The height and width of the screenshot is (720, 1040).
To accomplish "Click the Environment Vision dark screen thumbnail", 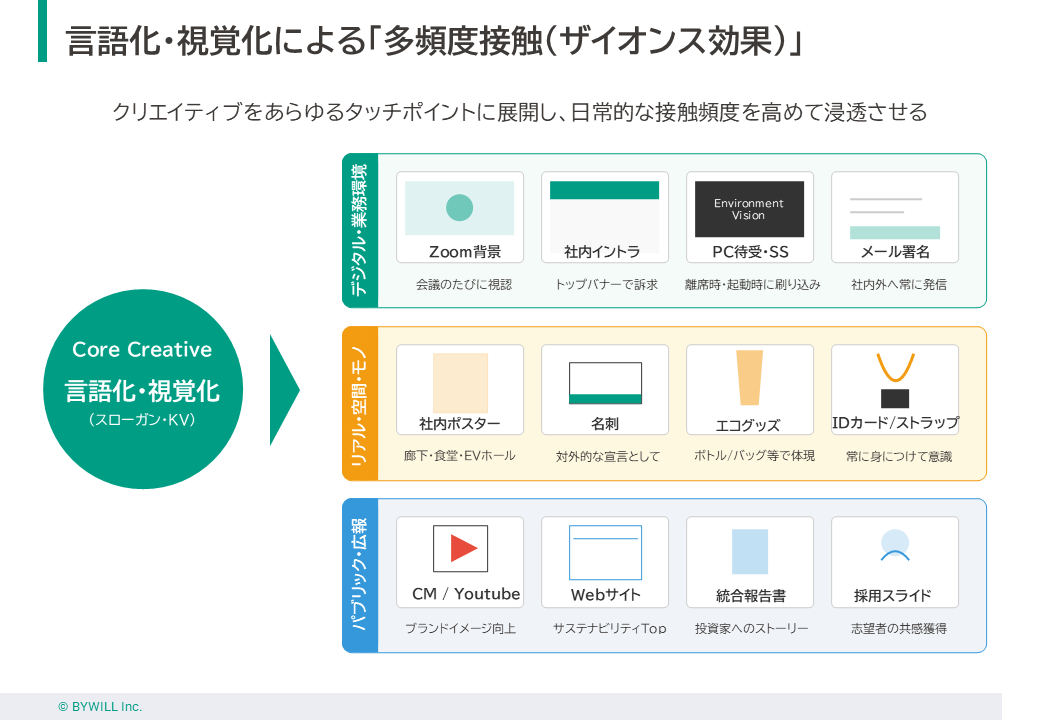I will click(x=749, y=209).
